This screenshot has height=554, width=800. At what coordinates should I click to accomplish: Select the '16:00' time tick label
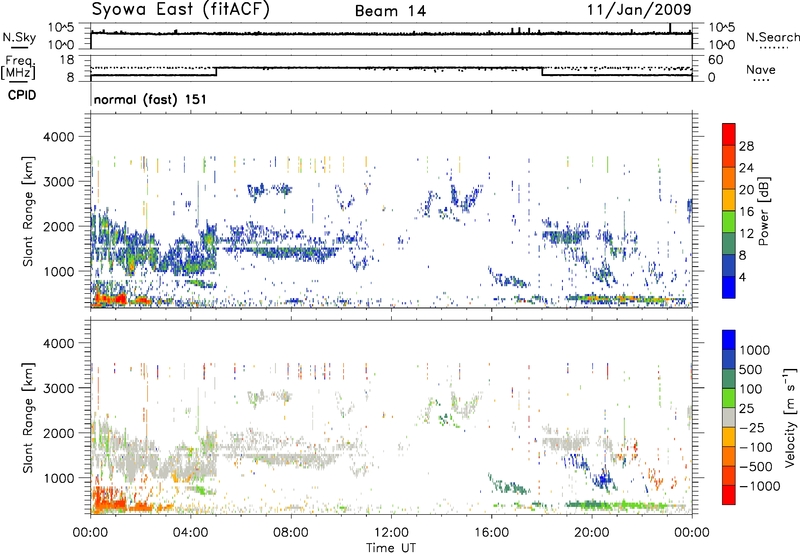coord(491,533)
